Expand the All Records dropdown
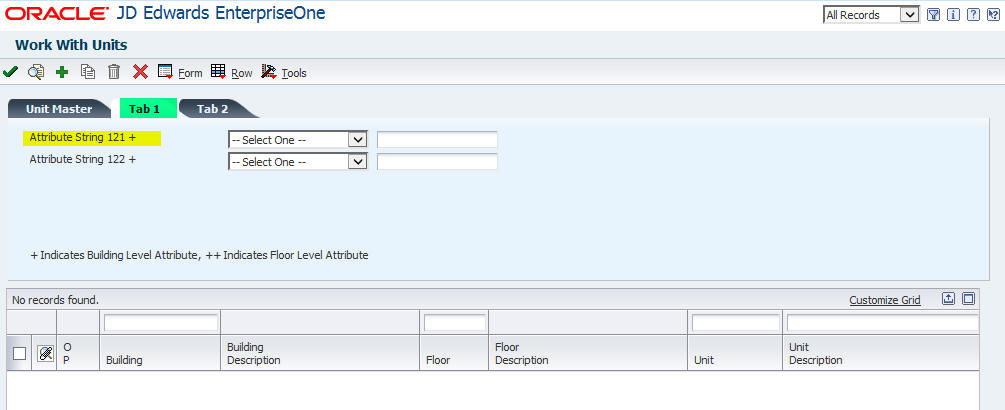Image resolution: width=1005 pixels, height=410 pixels. coord(871,15)
